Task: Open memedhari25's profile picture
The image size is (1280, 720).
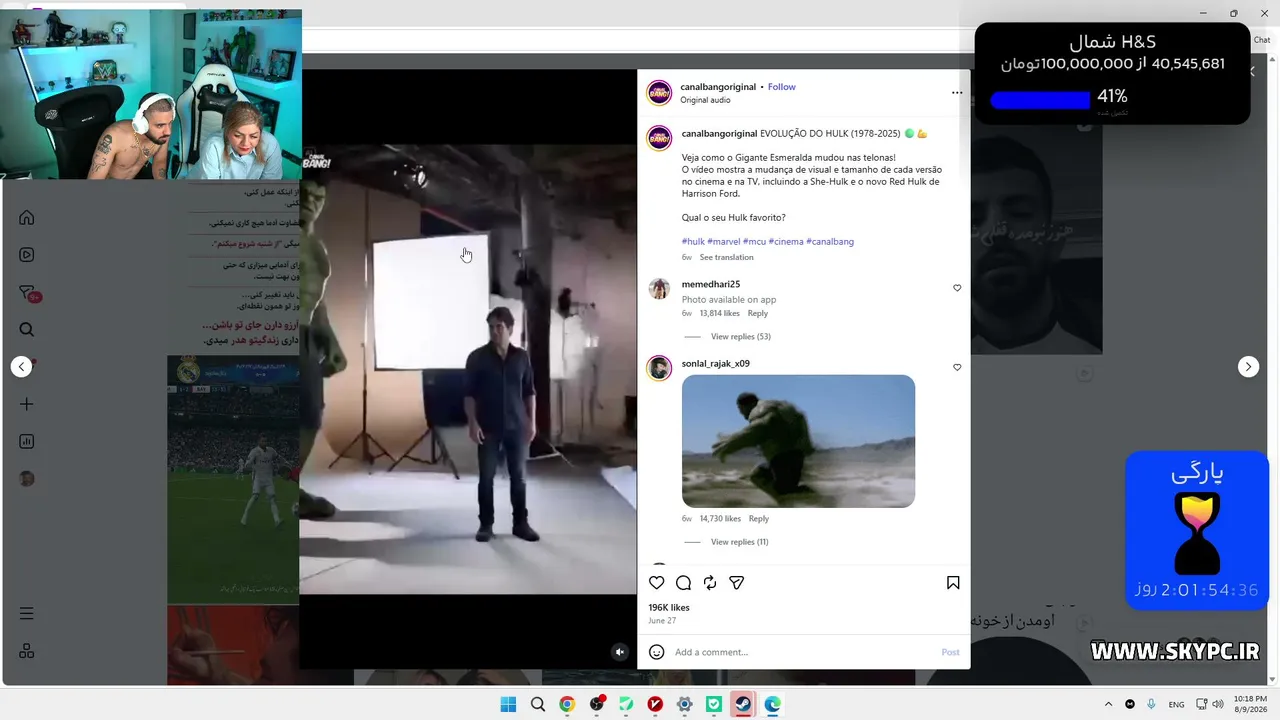Action: click(x=659, y=289)
